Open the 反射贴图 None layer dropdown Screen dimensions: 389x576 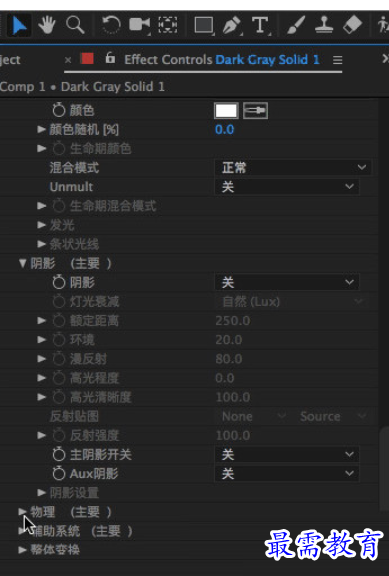coord(253,416)
